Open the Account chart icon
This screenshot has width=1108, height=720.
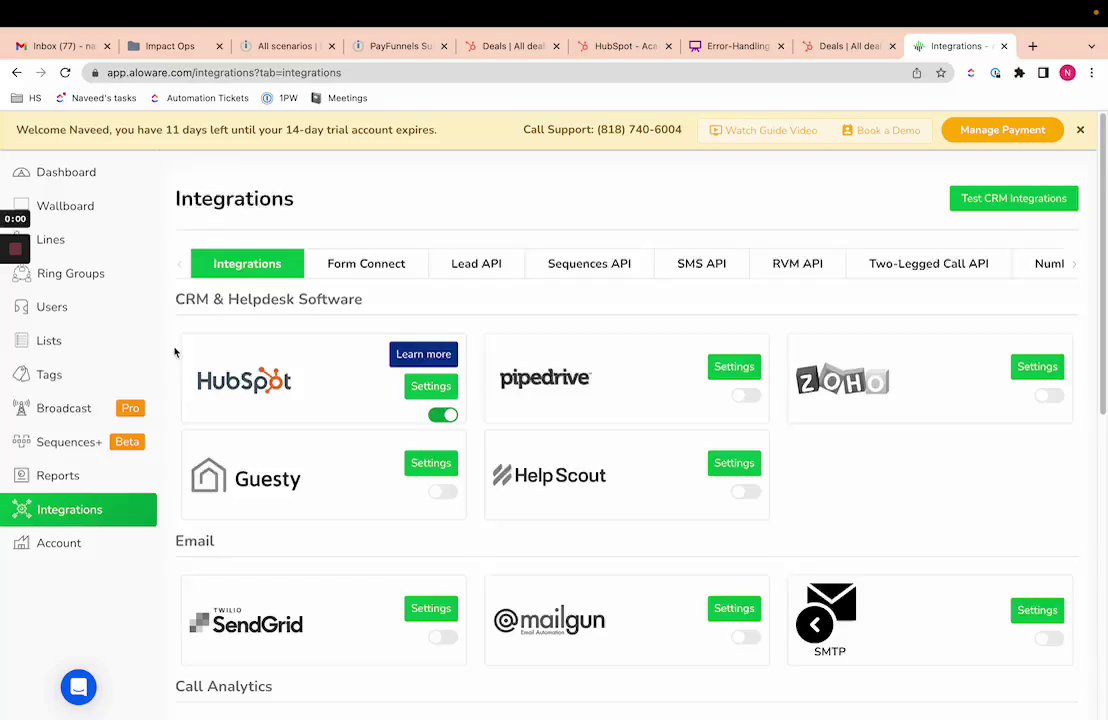click(x=21, y=543)
